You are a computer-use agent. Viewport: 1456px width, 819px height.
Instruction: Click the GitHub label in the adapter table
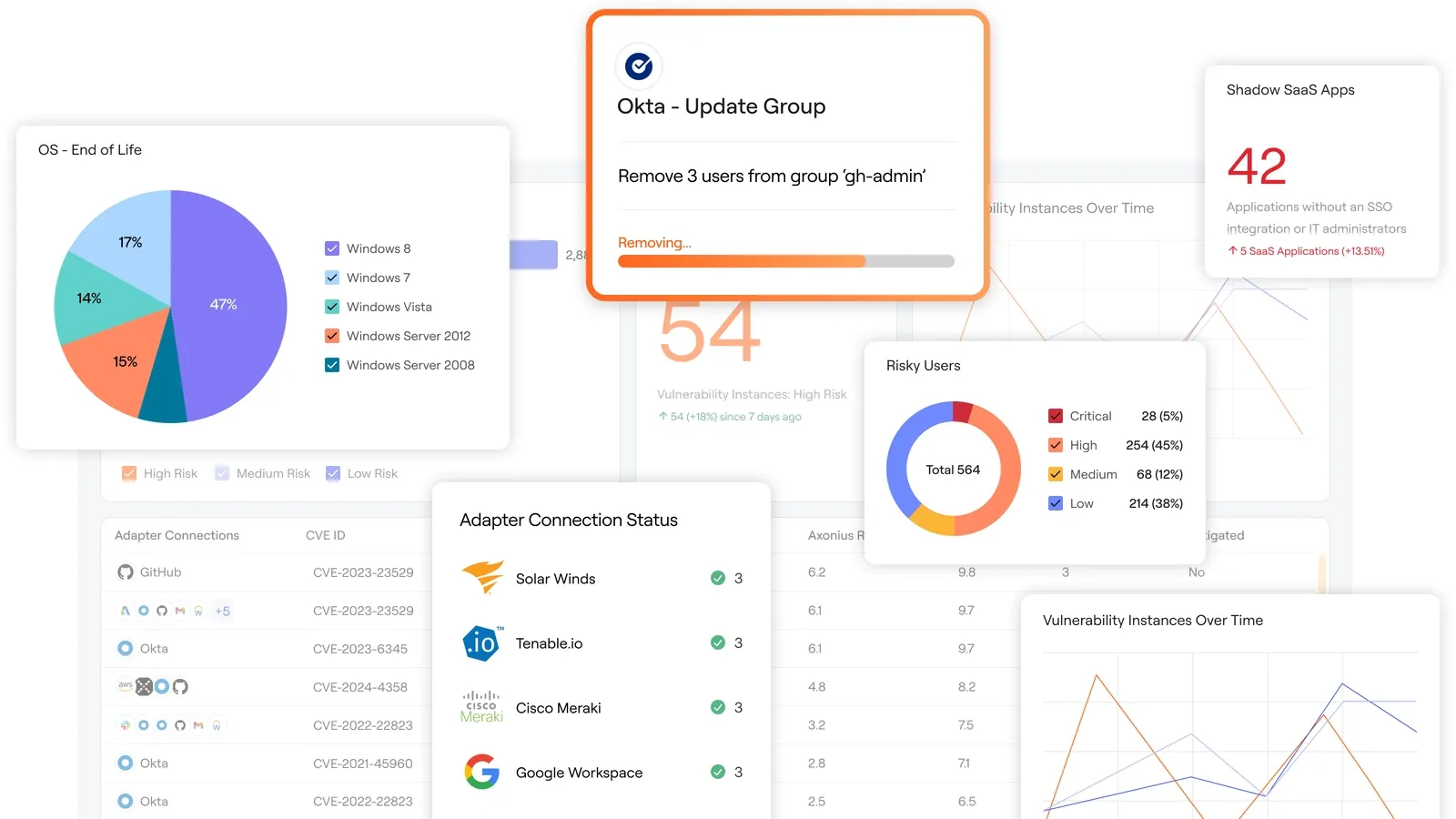point(160,572)
